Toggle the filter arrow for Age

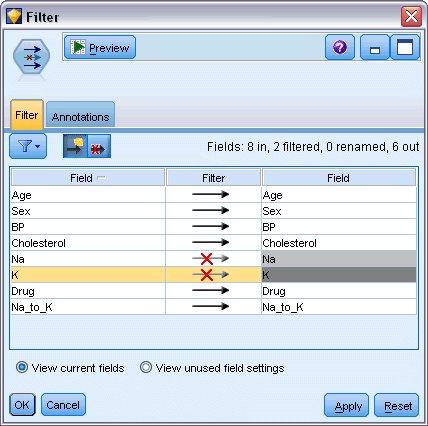coord(210,194)
